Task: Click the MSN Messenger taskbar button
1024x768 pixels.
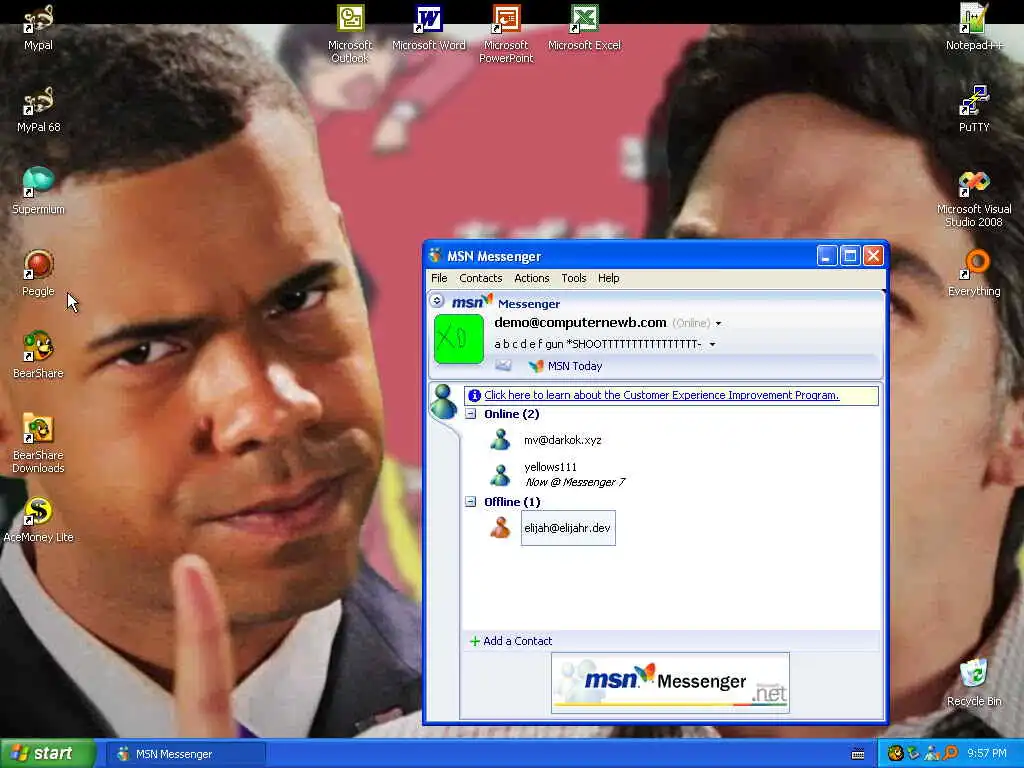Action: click(185, 754)
